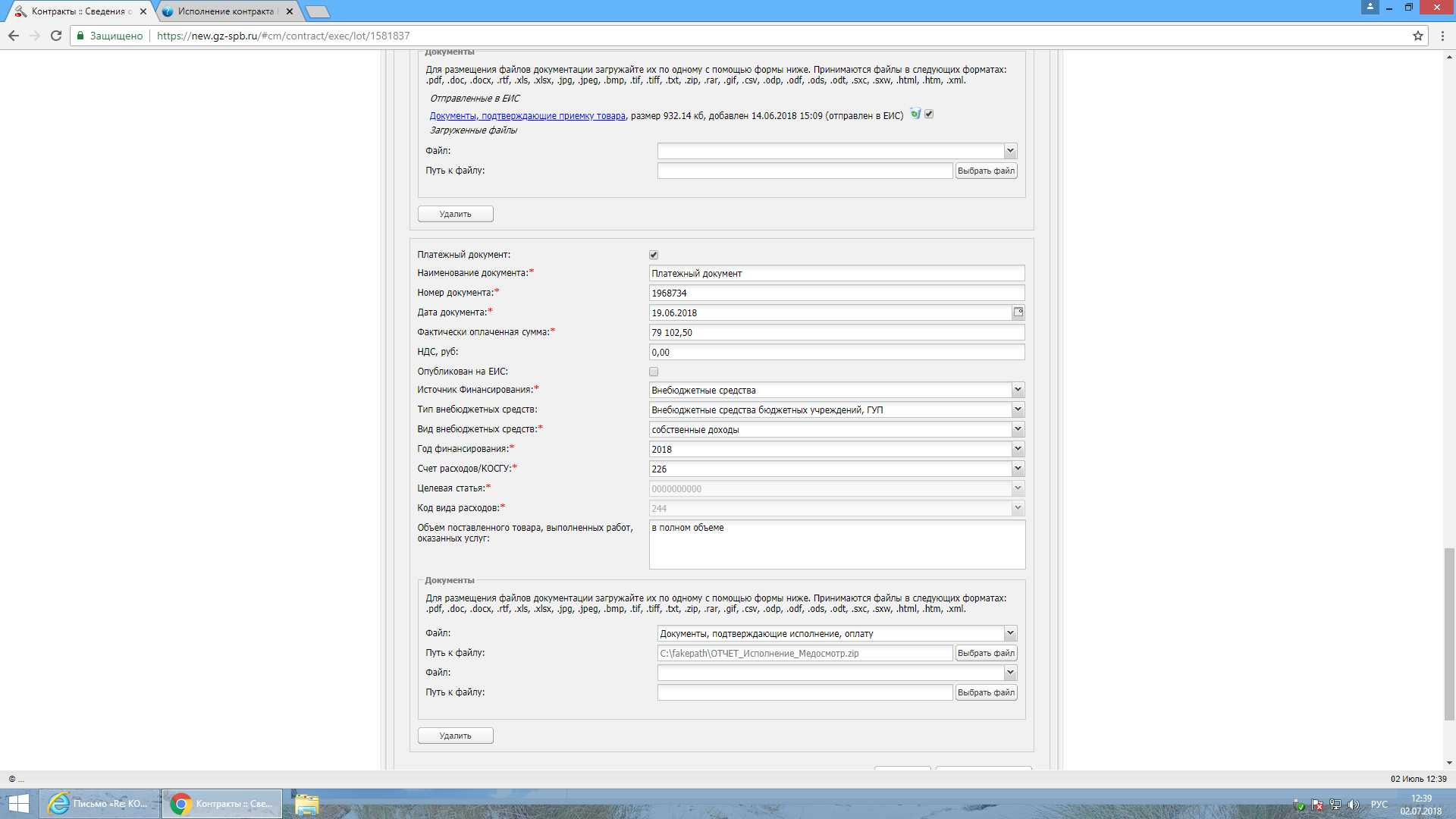Click into the Номер документа field
This screenshot has height=819, width=1456.
click(836, 293)
